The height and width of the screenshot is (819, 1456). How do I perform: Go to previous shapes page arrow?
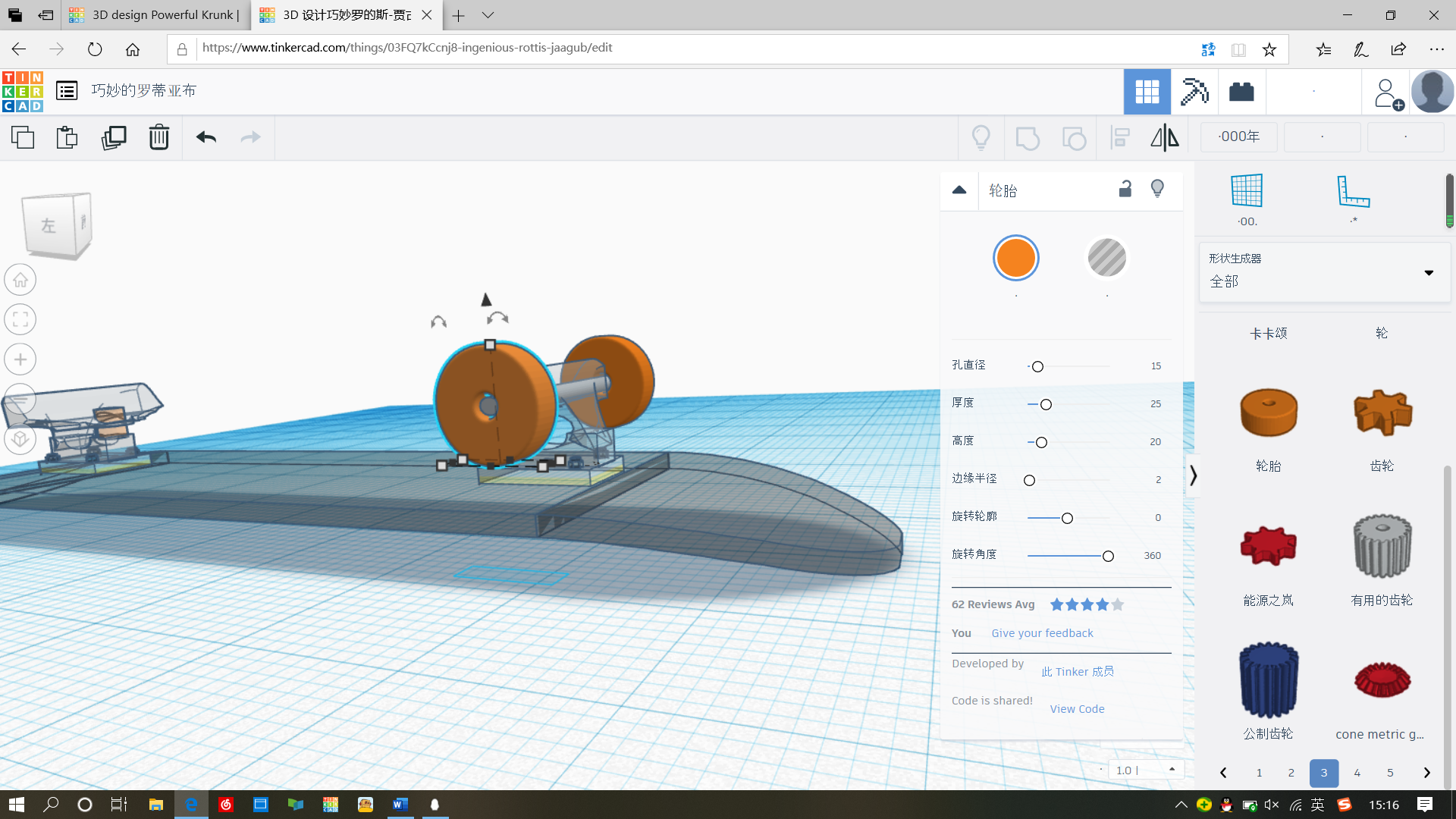click(x=1223, y=773)
